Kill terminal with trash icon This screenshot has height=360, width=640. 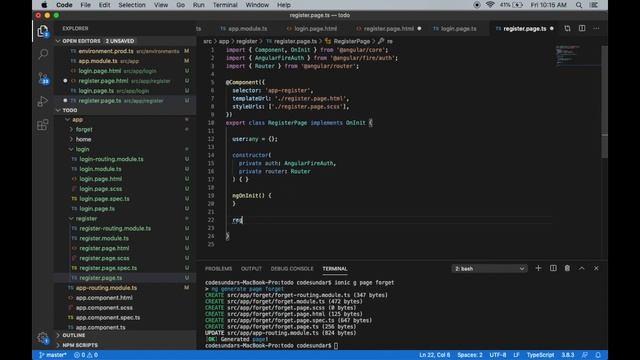click(567, 268)
